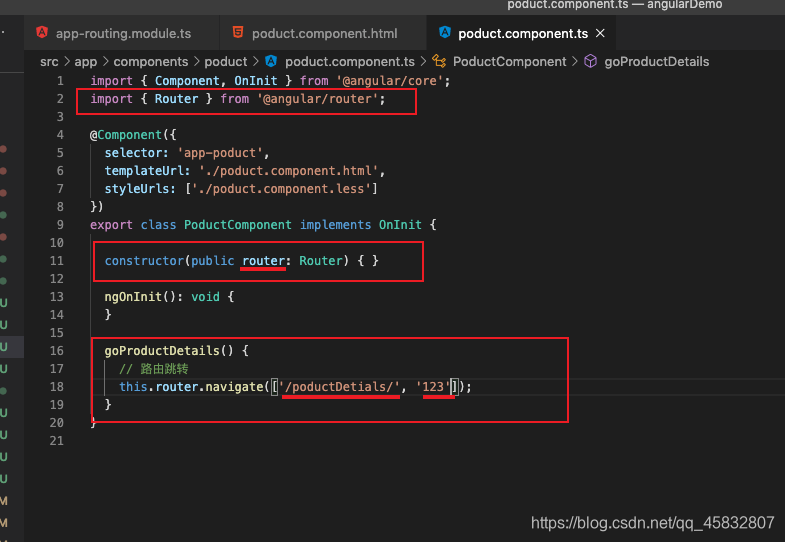Click 'styleUrls' property on line 7
The image size is (785, 542).
[137, 189]
